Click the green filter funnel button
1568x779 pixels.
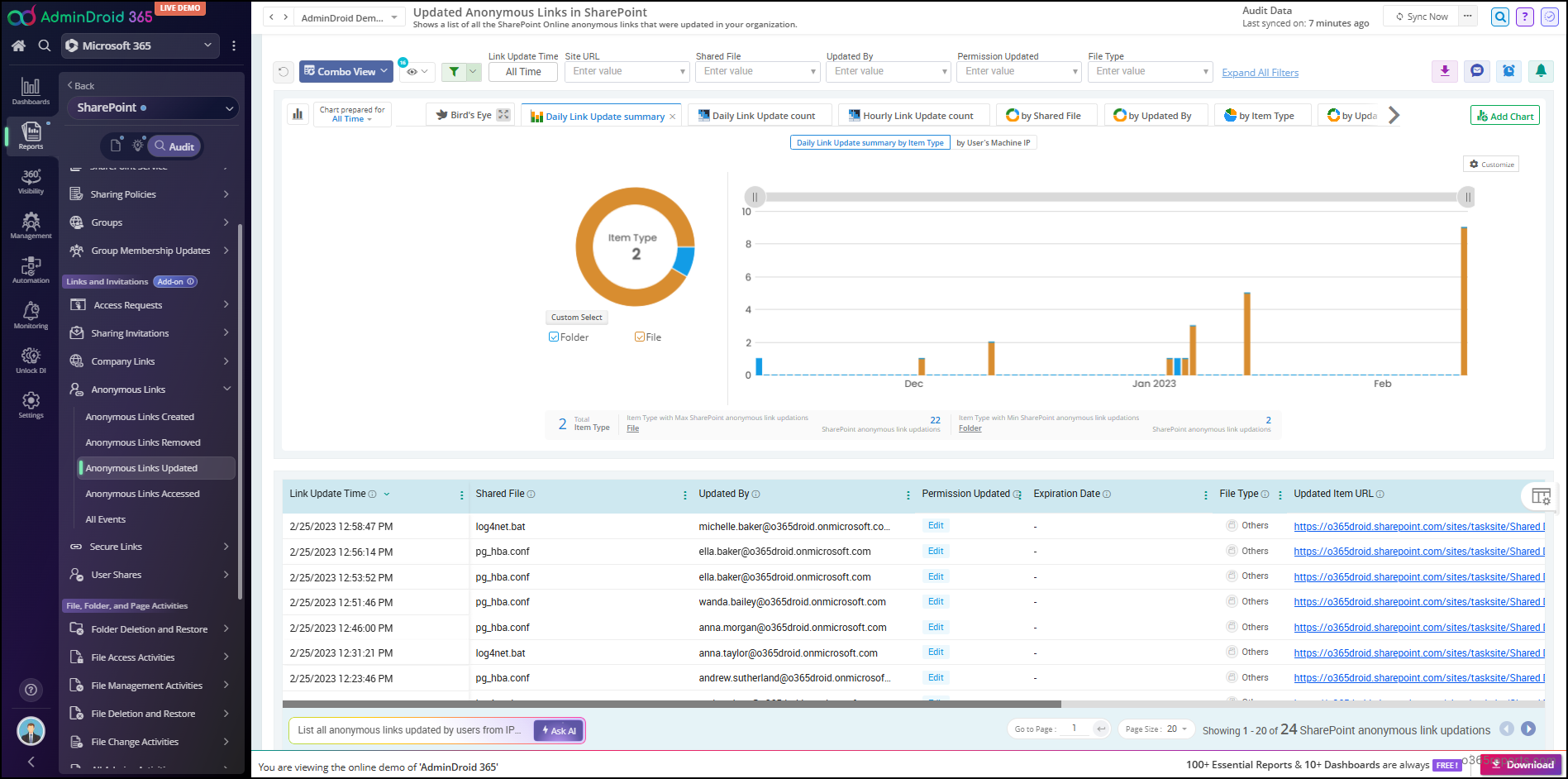pyautogui.click(x=453, y=72)
